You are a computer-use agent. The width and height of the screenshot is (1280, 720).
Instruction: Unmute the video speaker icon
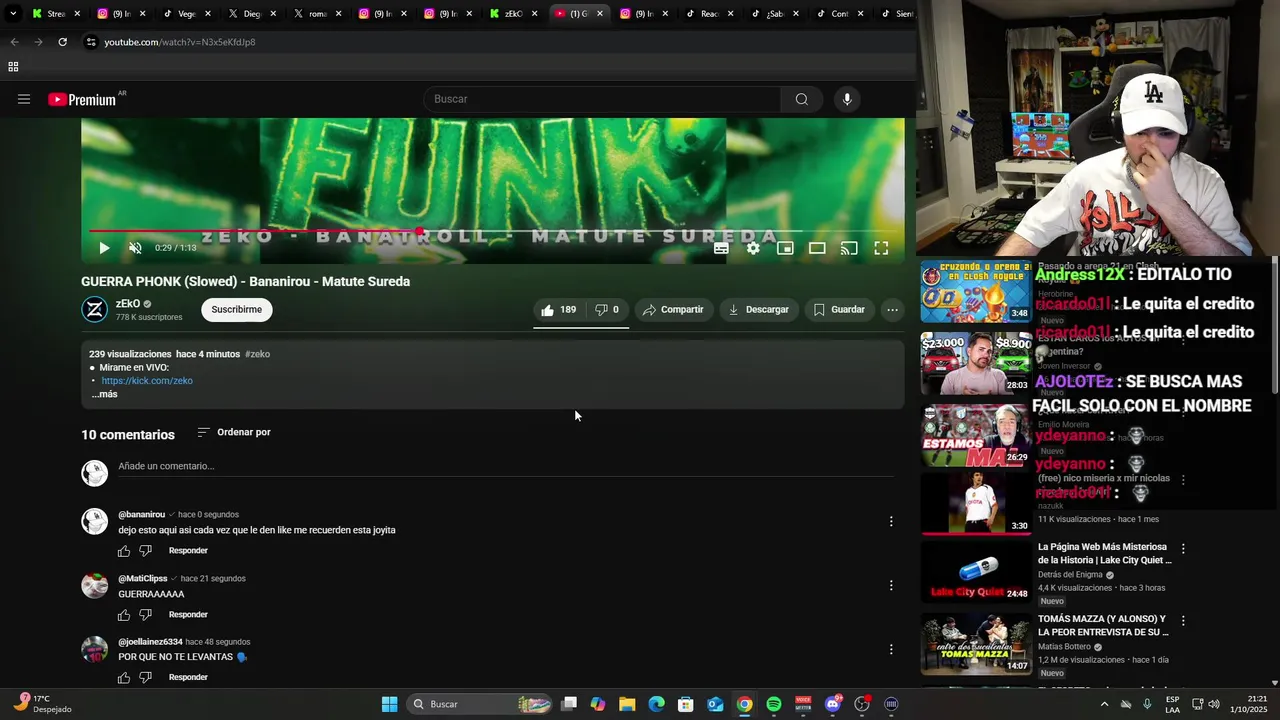tap(135, 248)
